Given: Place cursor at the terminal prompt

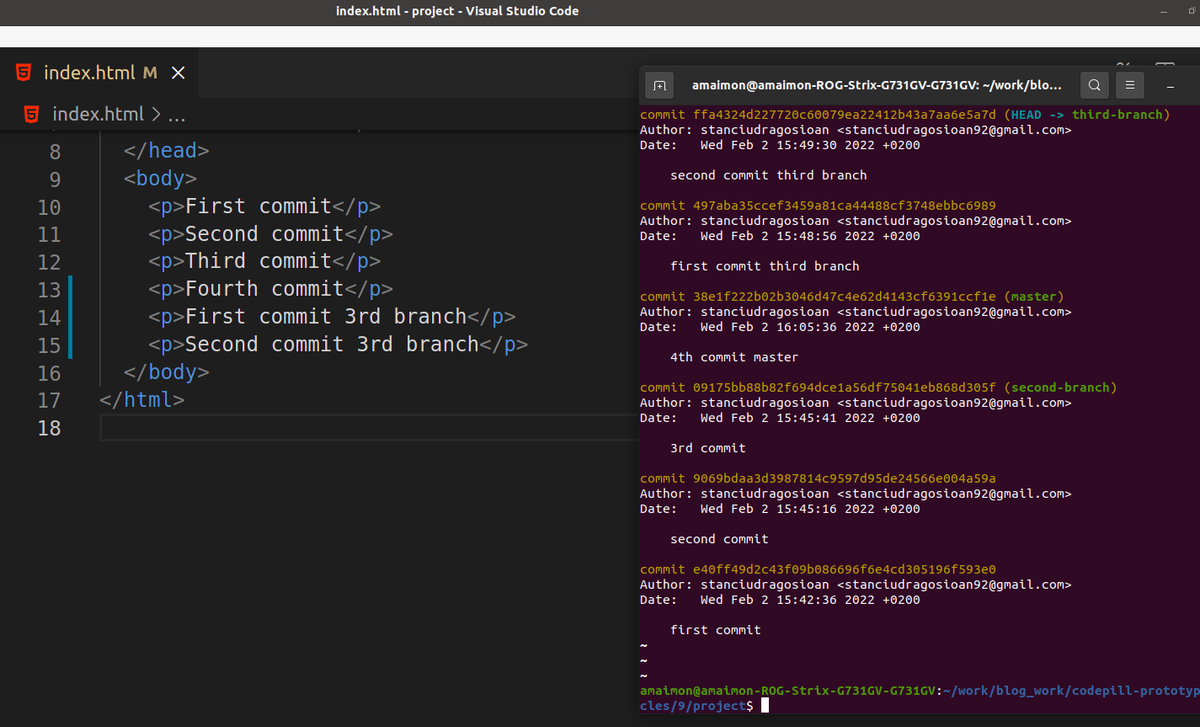Looking at the screenshot, I should (764, 704).
